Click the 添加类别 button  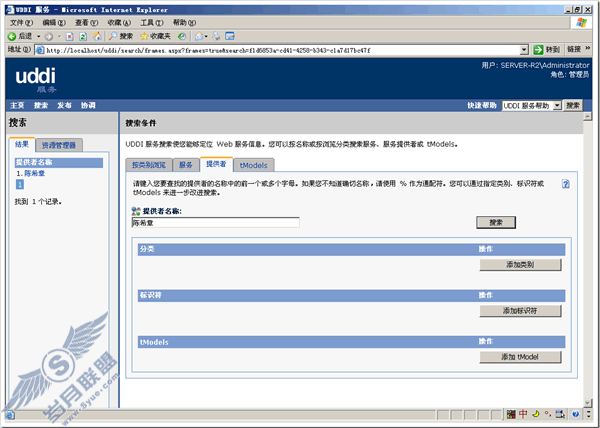(520, 265)
